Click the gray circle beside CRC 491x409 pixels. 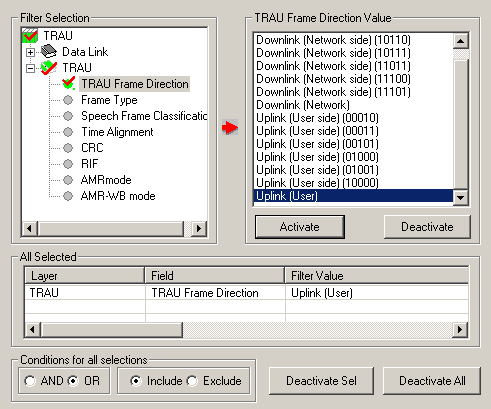[x=68, y=148]
